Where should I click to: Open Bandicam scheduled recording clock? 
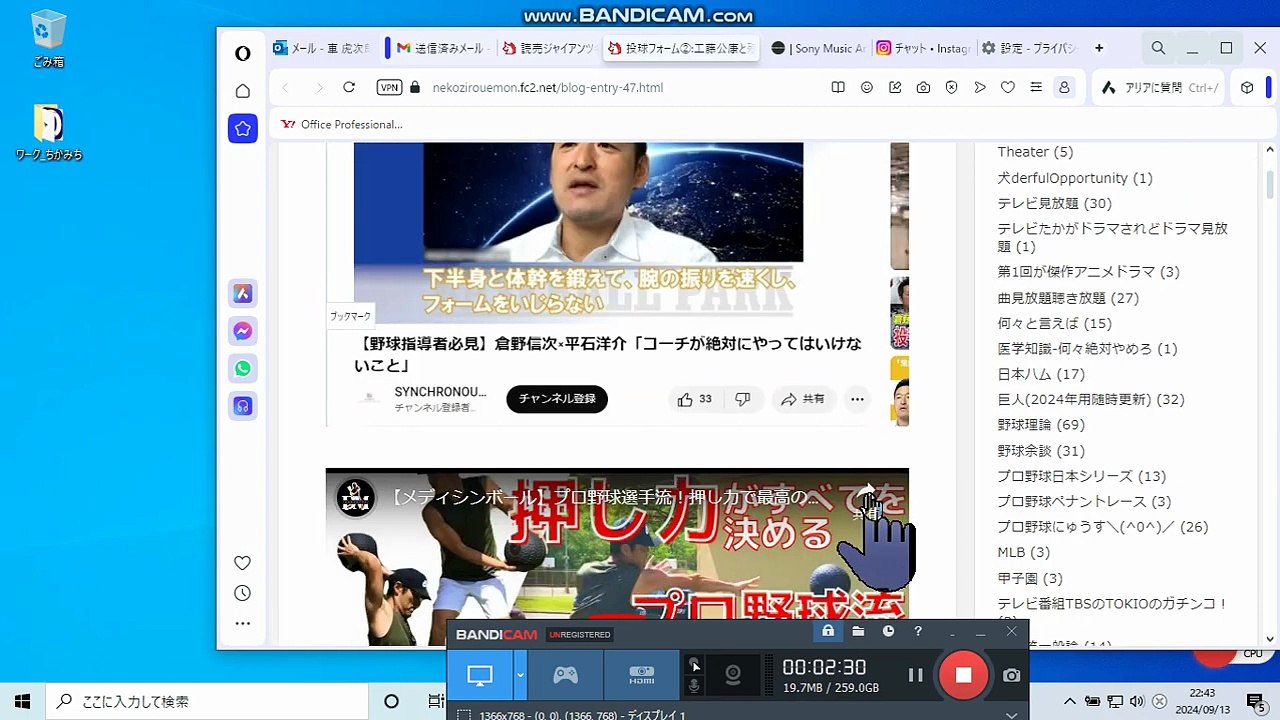coord(888,632)
